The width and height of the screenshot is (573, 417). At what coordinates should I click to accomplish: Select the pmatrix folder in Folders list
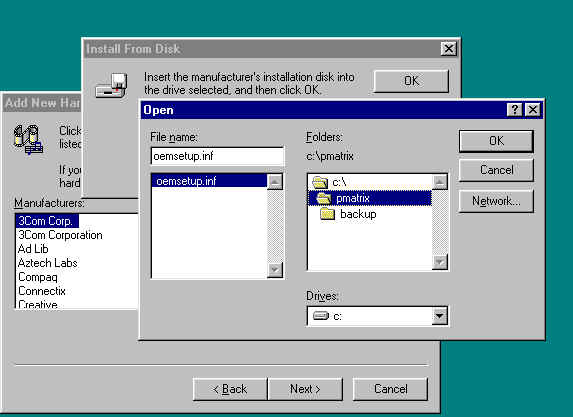tap(370, 198)
